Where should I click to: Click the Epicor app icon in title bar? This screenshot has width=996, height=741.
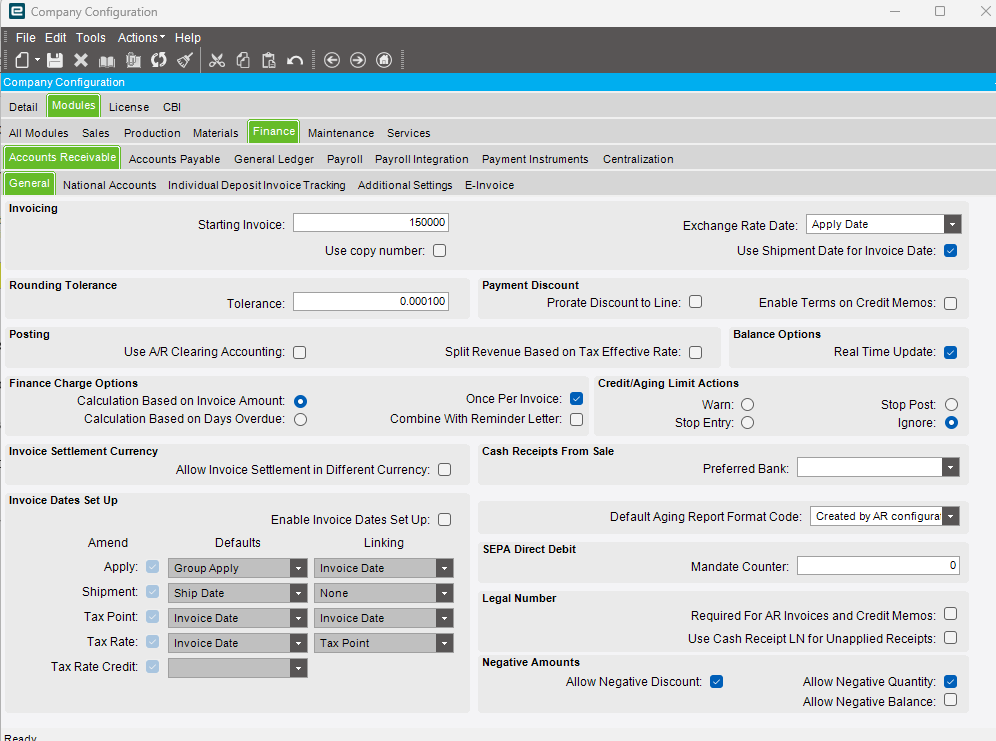(x=17, y=11)
